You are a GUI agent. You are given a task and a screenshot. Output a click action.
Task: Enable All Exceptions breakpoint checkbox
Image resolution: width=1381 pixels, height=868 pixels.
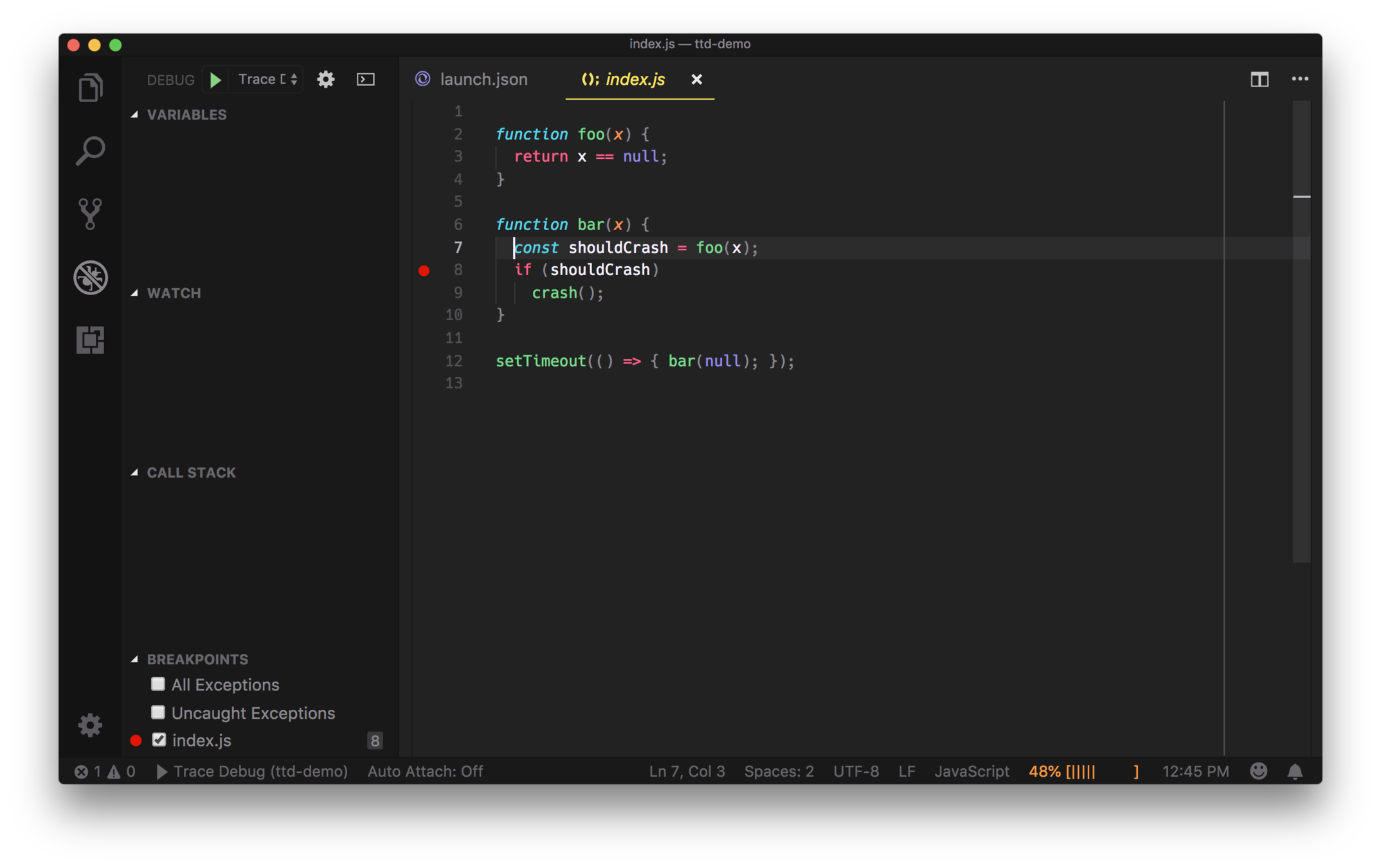(158, 684)
